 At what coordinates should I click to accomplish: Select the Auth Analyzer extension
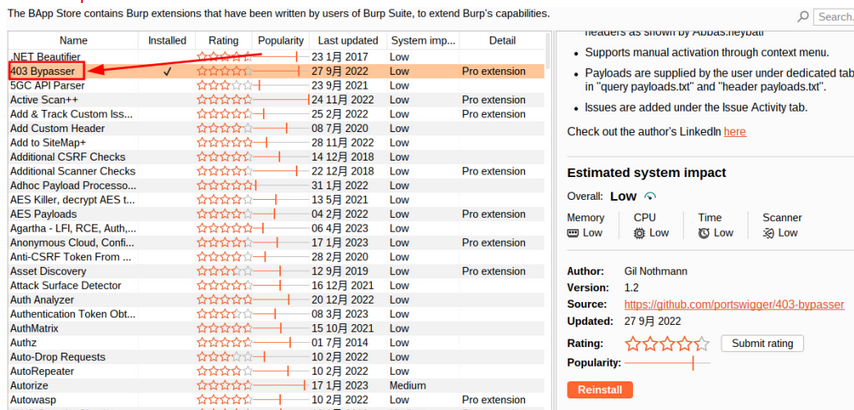click(x=276, y=300)
